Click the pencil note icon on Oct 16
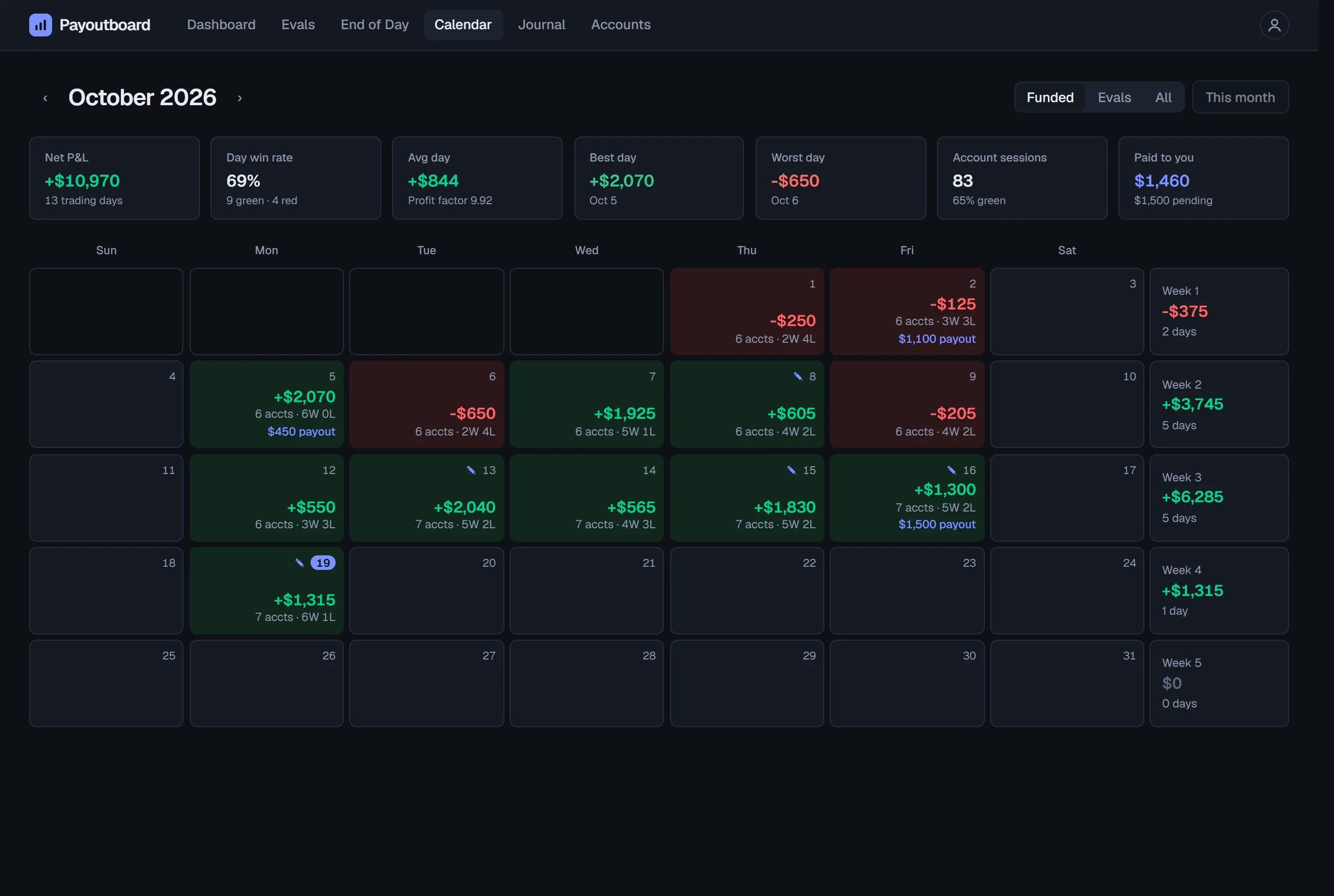 951,470
